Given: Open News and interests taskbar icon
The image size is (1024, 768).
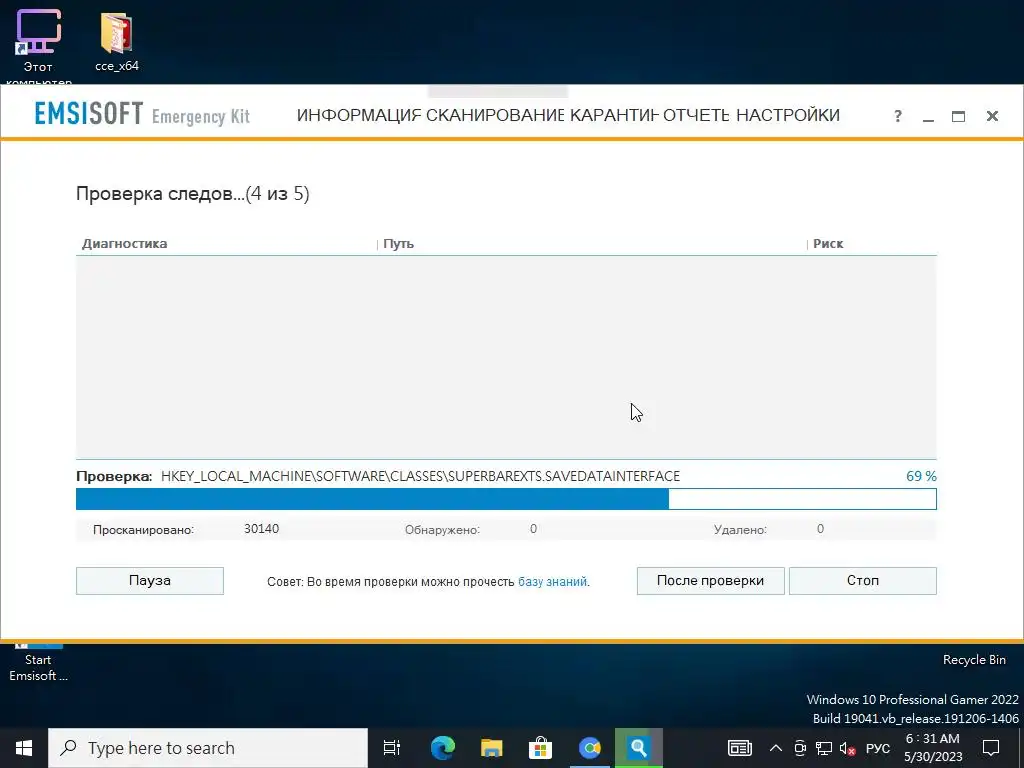Looking at the screenshot, I should tap(740, 748).
